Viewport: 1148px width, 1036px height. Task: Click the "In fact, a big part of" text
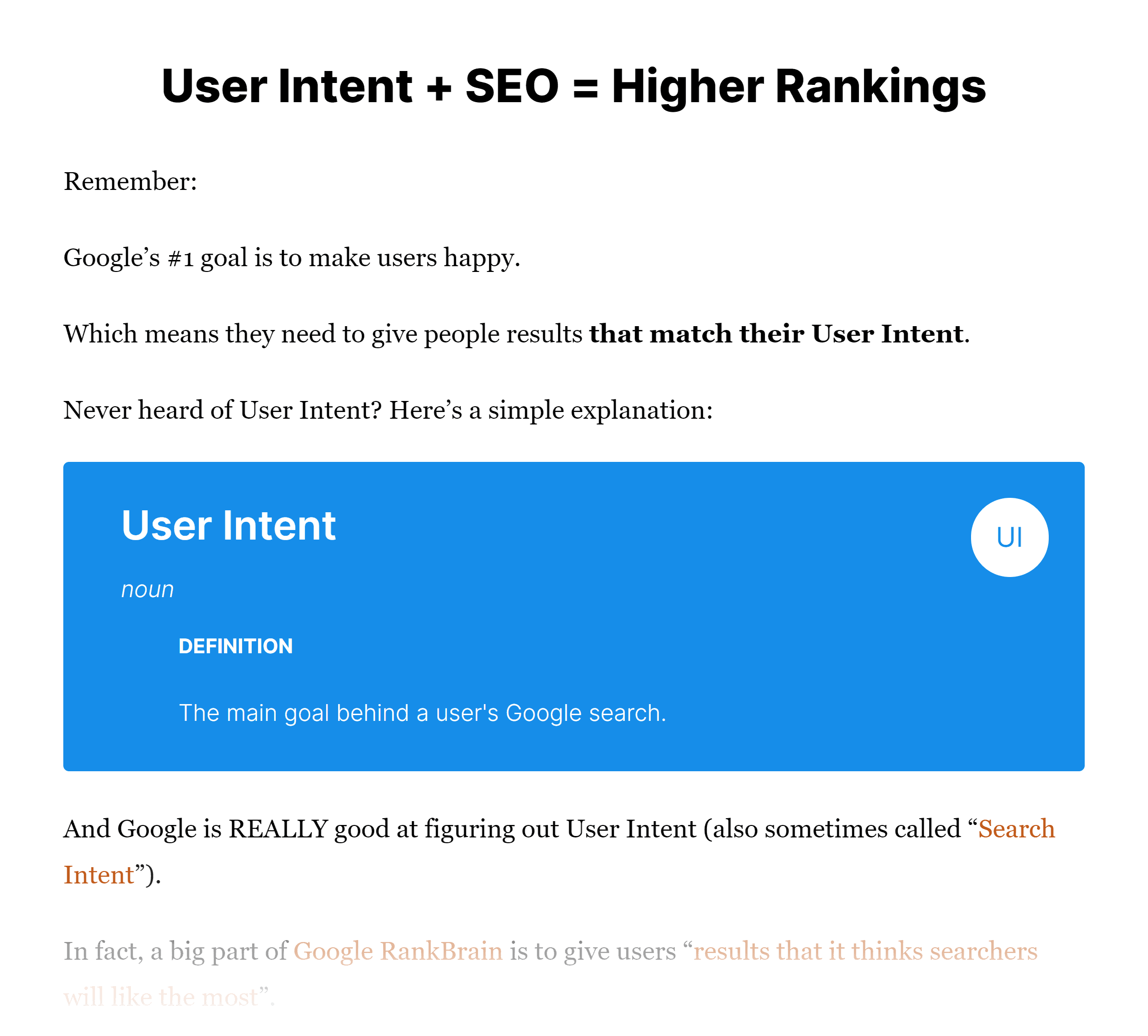coord(176,951)
